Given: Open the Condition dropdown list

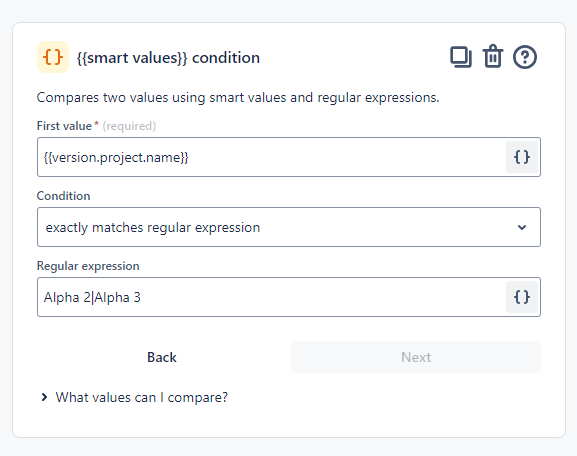Looking at the screenshot, I should [289, 227].
